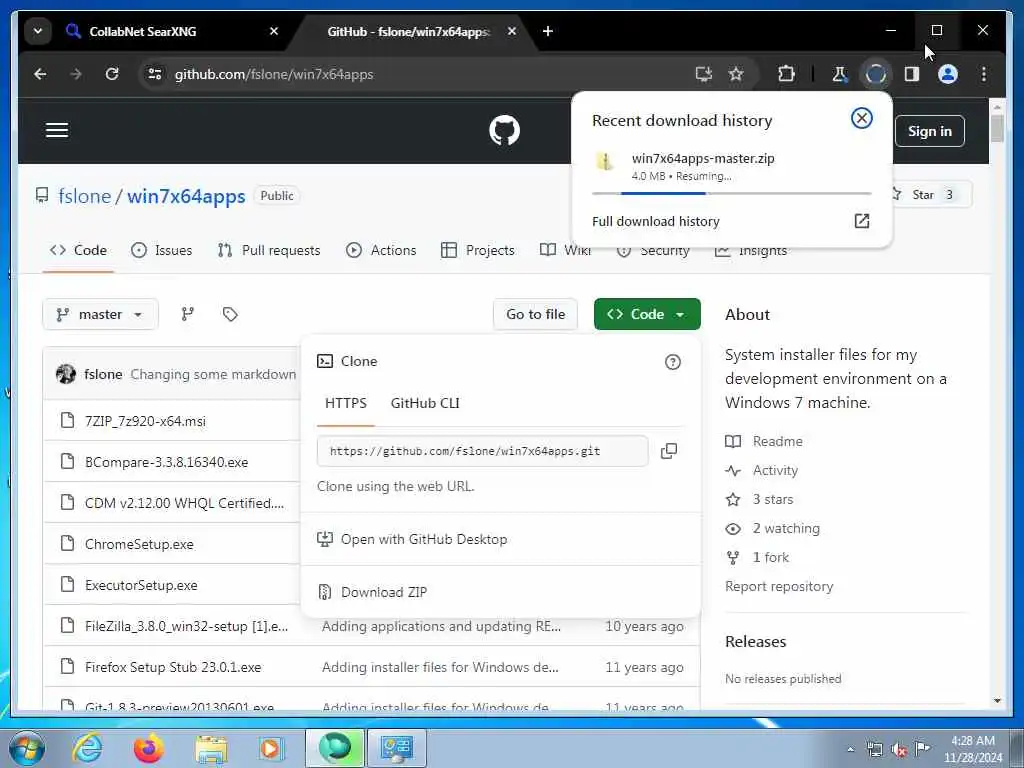Switch to GitHub CLI clone tab
This screenshot has width=1024, height=768.
pyautogui.click(x=425, y=403)
